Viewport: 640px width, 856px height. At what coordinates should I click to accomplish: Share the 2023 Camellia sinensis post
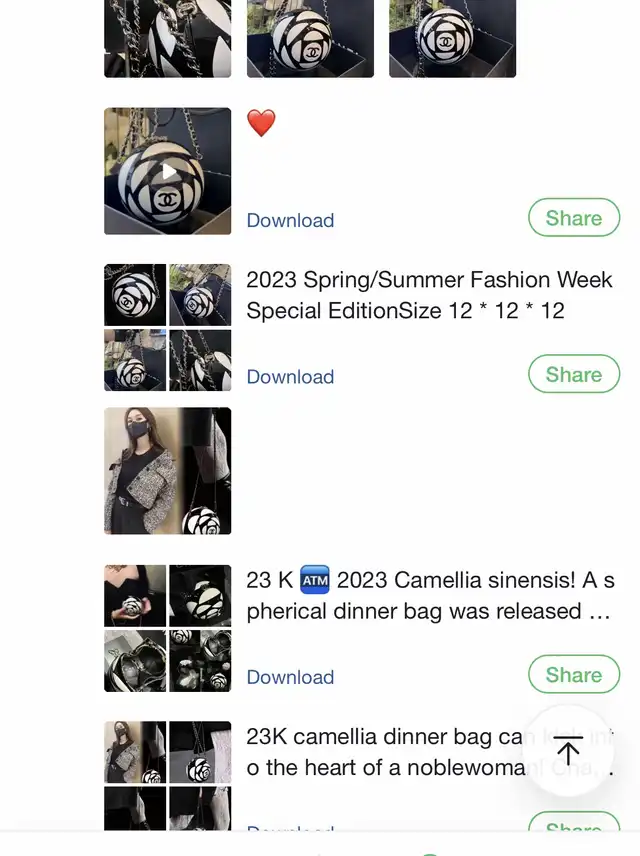pyautogui.click(x=573, y=675)
